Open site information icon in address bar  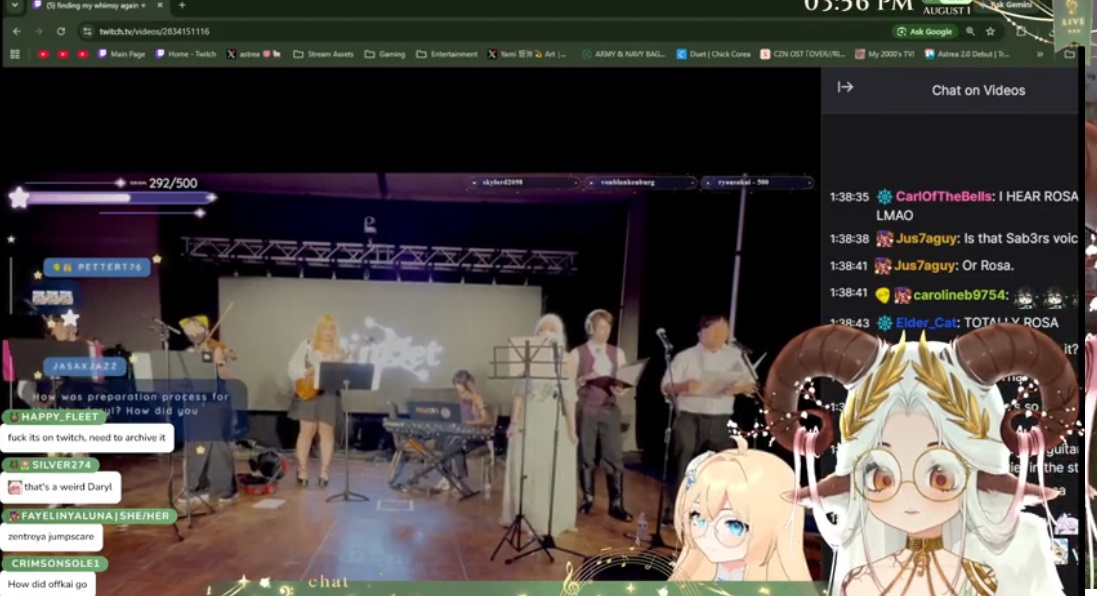tap(87, 31)
